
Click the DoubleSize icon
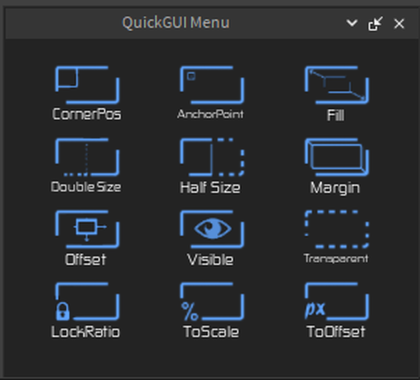(x=87, y=157)
